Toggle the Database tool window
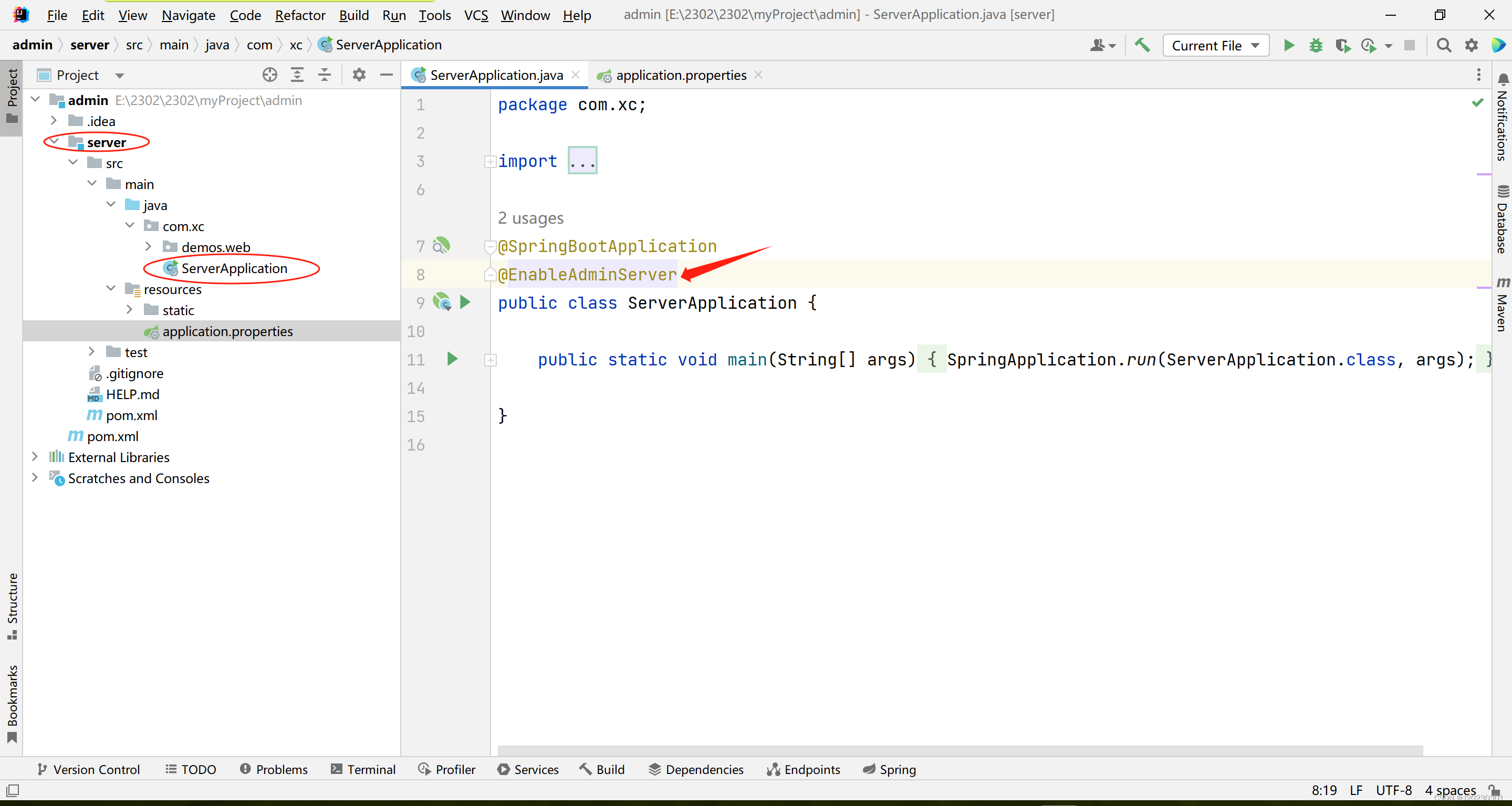This screenshot has height=806, width=1512. 1502,220
